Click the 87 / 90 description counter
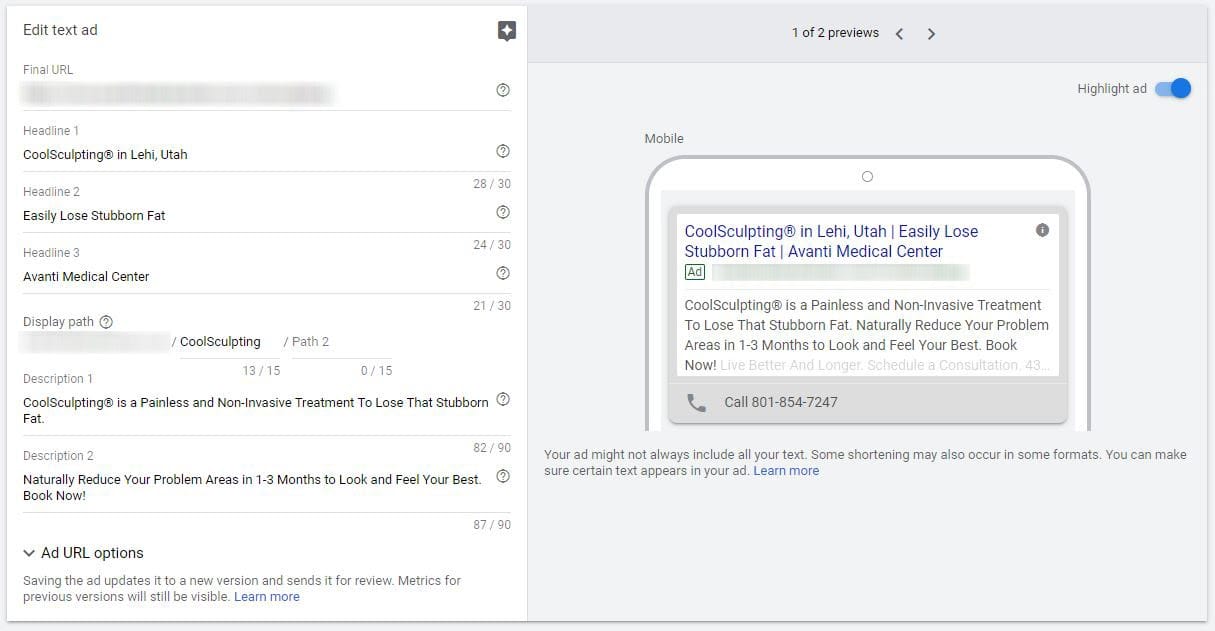This screenshot has height=631, width=1215. coord(492,525)
